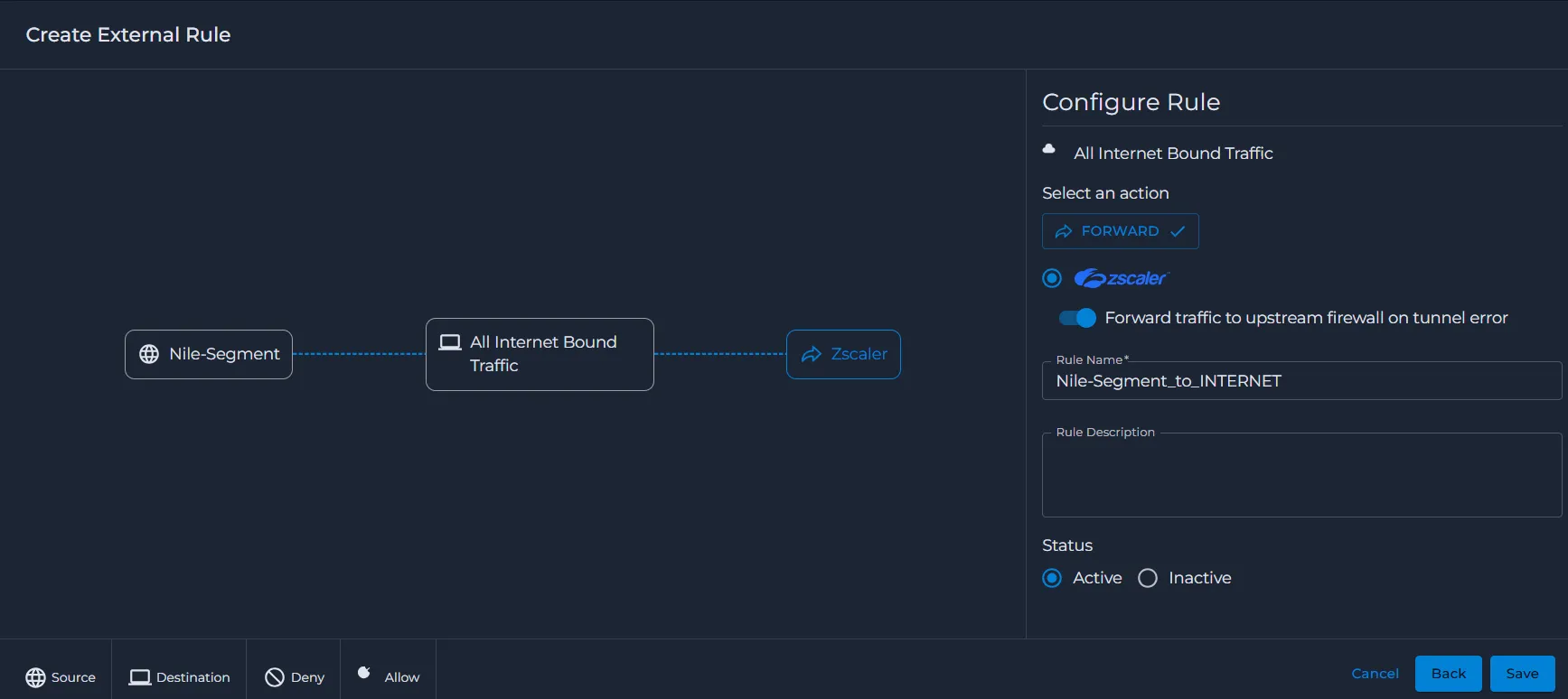Go Back to the previous step
This screenshot has height=699, width=1568.
[x=1449, y=674]
